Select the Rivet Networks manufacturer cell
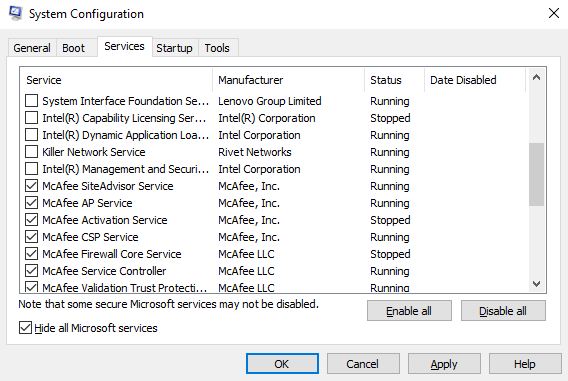The height and width of the screenshot is (381, 568). click(255, 152)
